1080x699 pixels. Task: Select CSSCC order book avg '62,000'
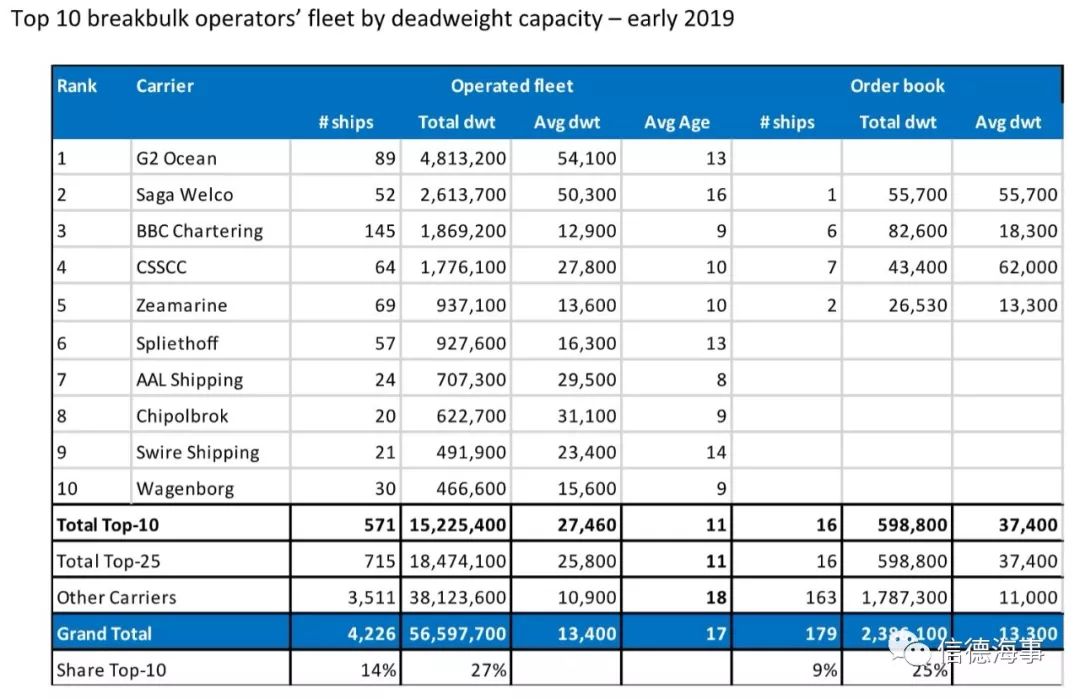(1028, 267)
